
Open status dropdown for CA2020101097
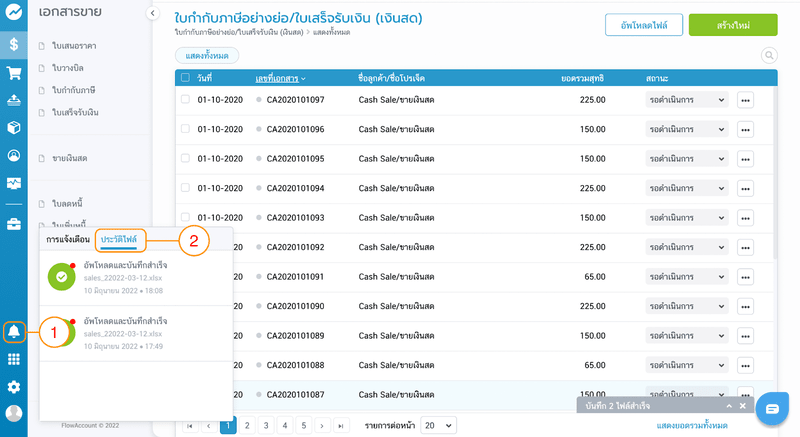click(x=687, y=100)
